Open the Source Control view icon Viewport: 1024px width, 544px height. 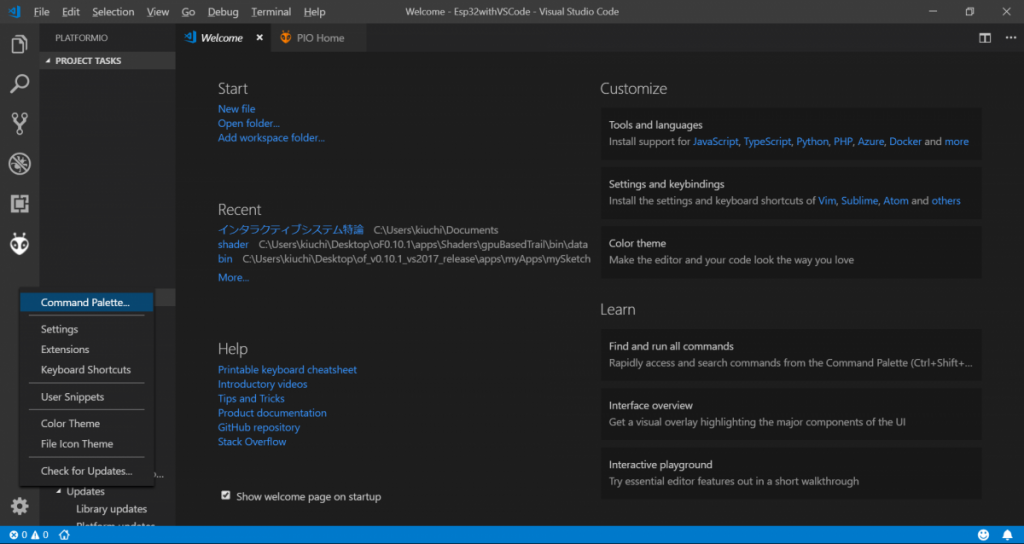coord(19,123)
